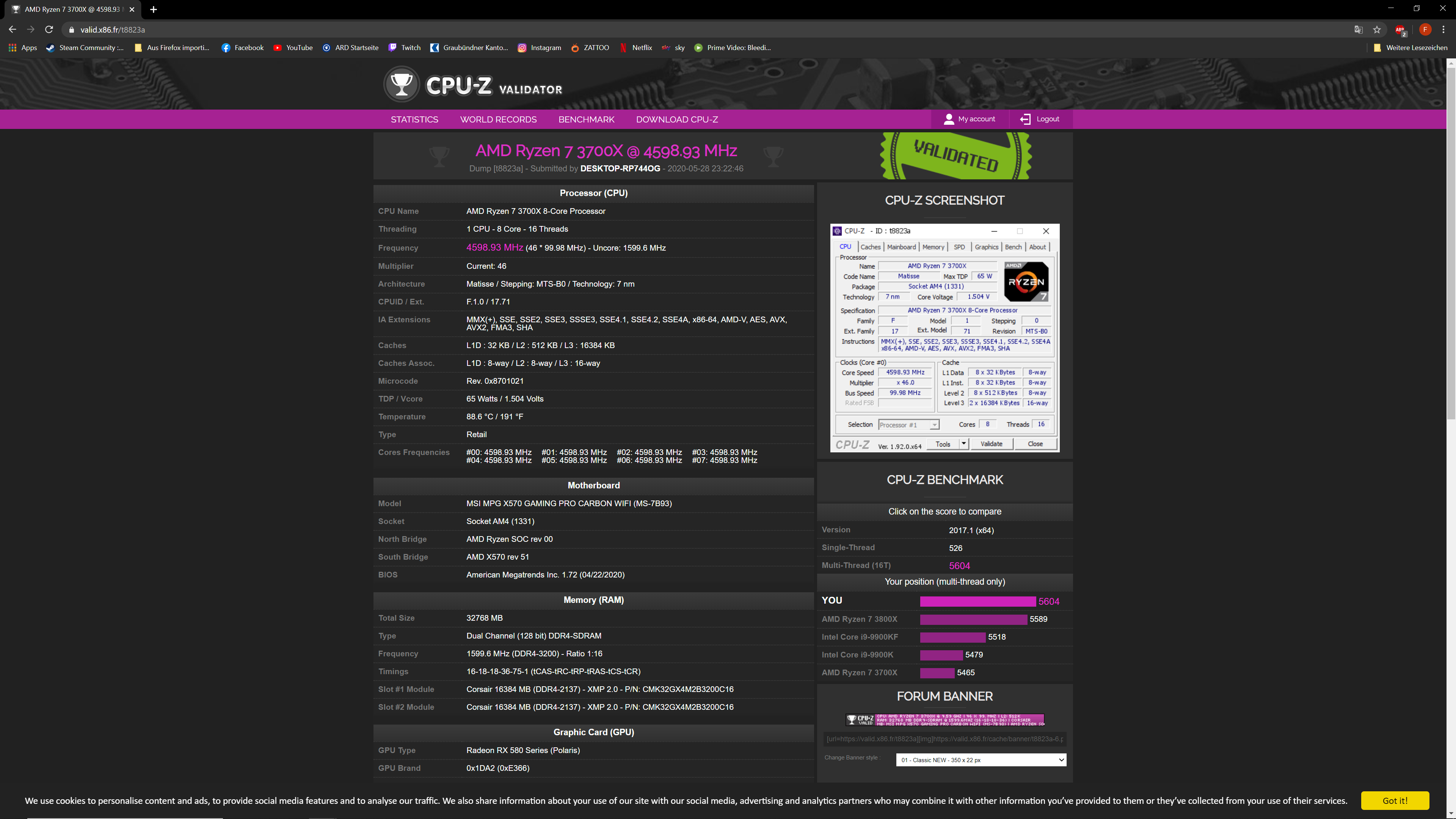
Task: Open the STATISTICS menu
Action: [x=414, y=119]
